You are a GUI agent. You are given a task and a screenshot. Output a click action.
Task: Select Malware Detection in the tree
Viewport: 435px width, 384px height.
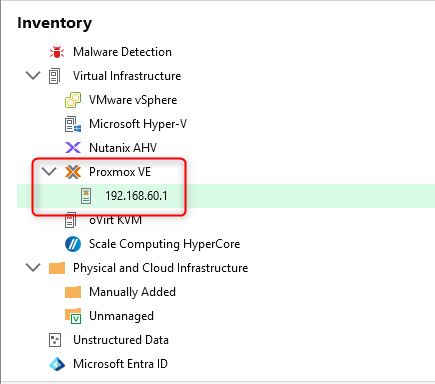[x=122, y=52]
